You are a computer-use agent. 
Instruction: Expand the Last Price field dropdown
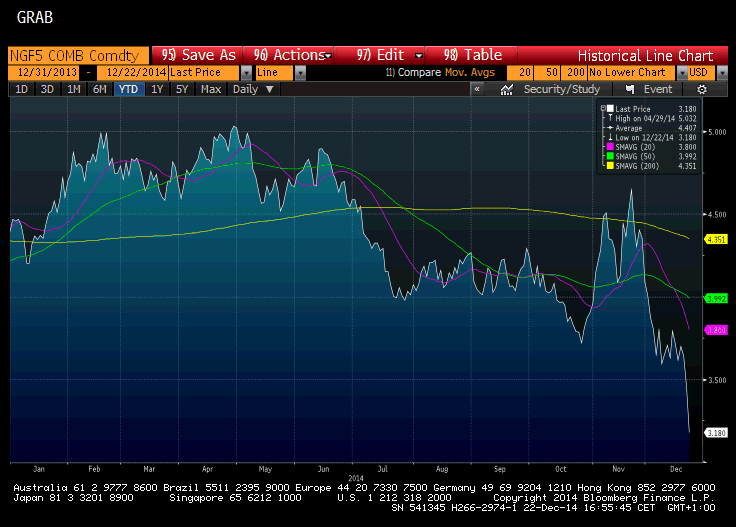click(246, 73)
